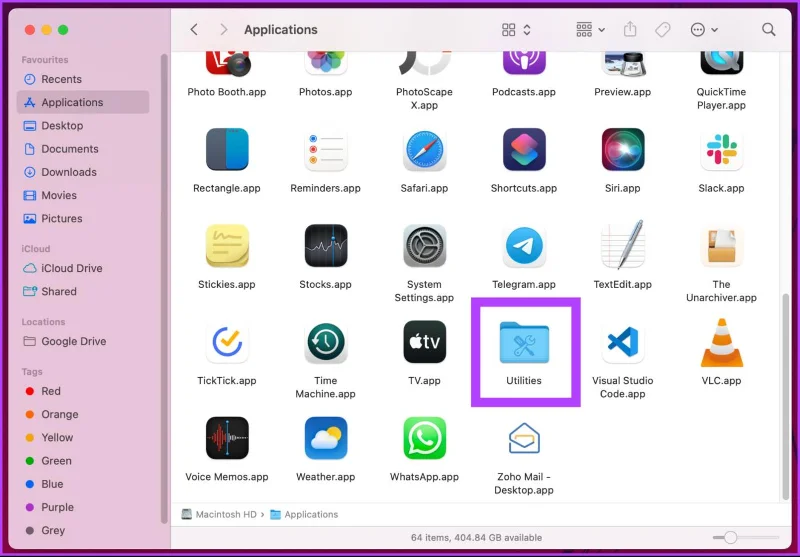Select the Blue tag
Viewport: 800px width, 557px height.
coord(83,484)
